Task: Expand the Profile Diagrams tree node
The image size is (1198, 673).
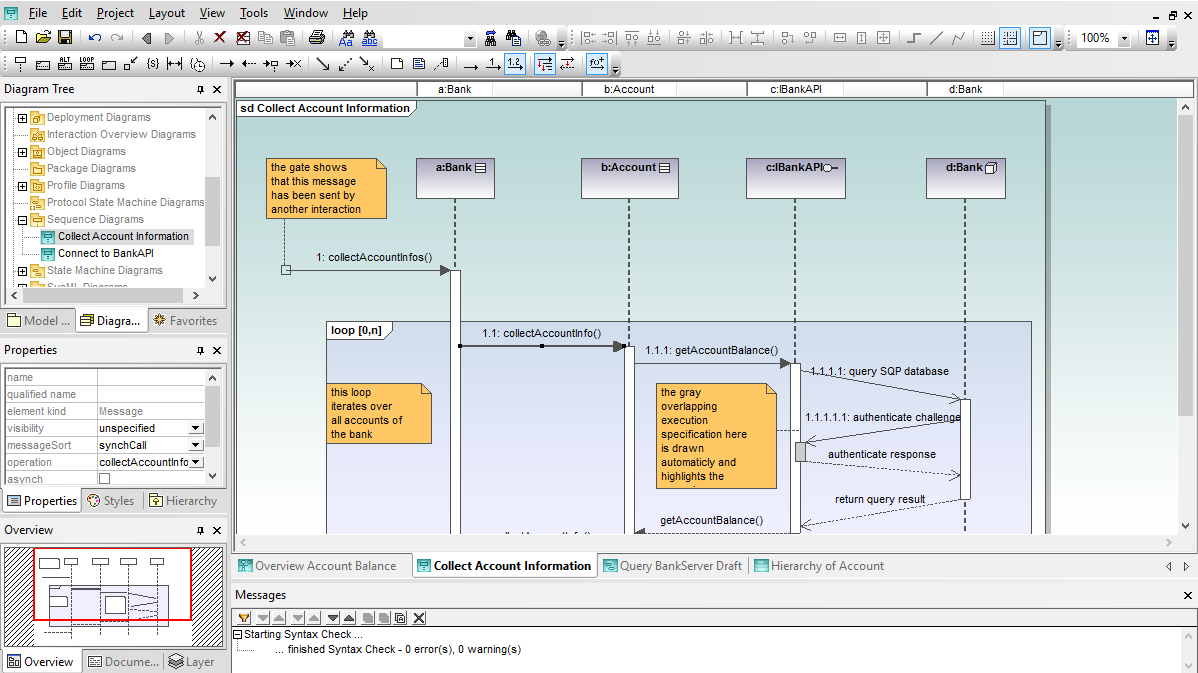Action: point(22,186)
